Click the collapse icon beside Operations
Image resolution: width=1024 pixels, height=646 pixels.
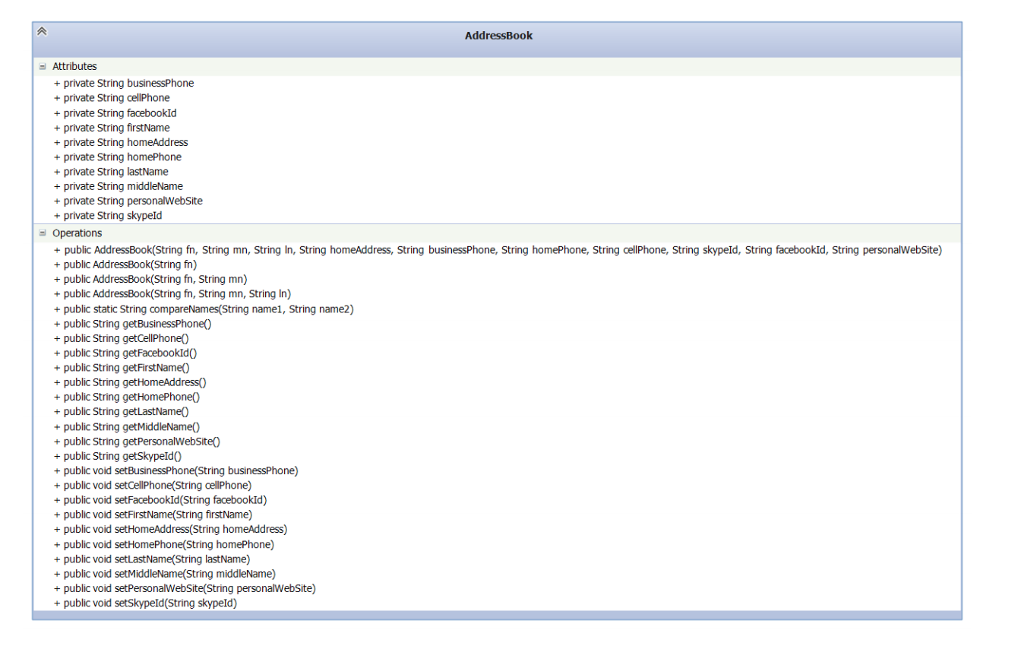tap(41, 232)
